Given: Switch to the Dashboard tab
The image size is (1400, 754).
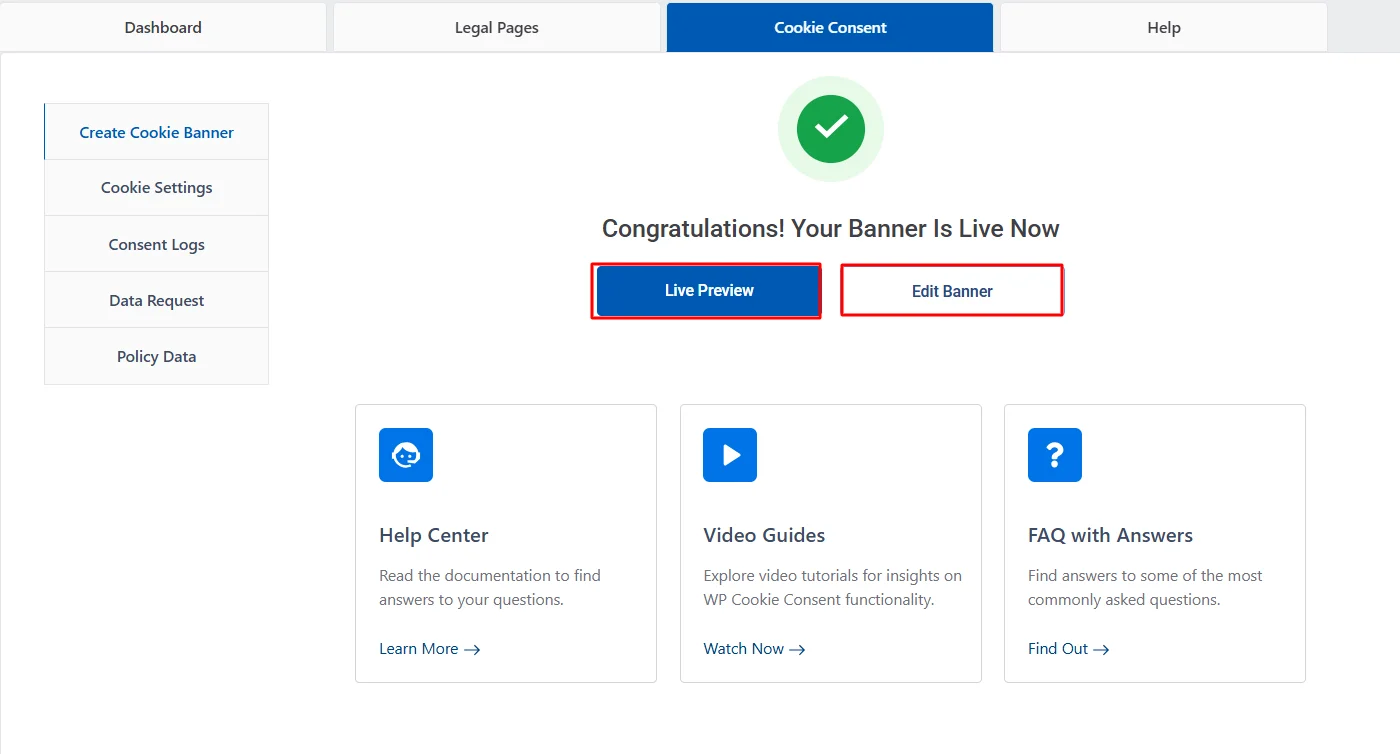Looking at the screenshot, I should [163, 28].
